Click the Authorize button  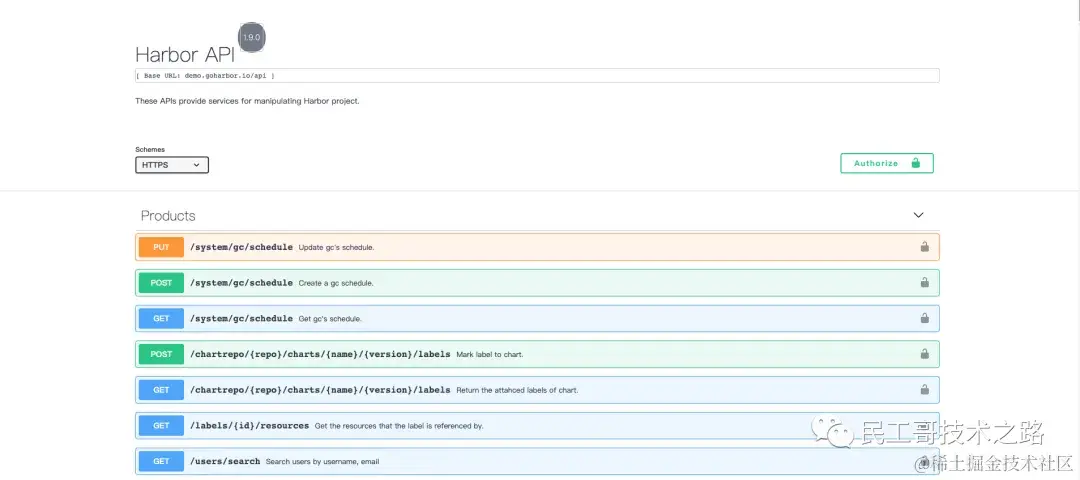886,163
